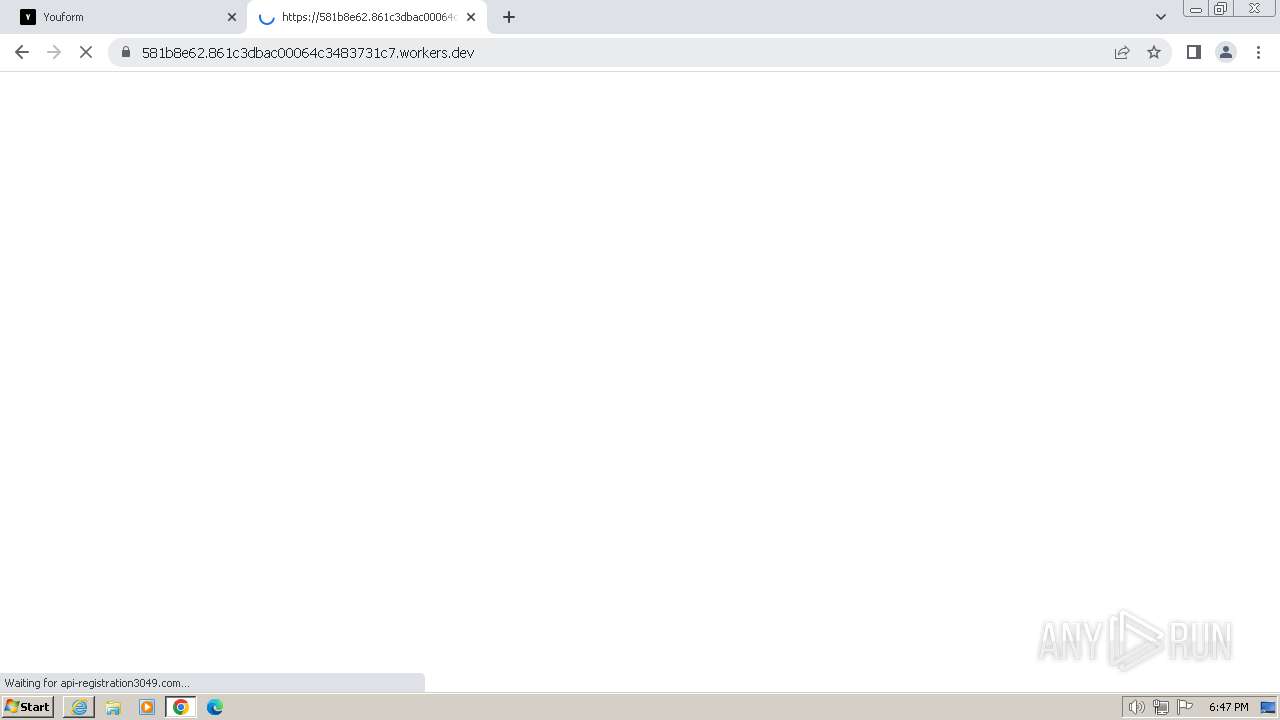Switch to the Youform tab
This screenshot has width=1280, height=720.
coord(123,17)
